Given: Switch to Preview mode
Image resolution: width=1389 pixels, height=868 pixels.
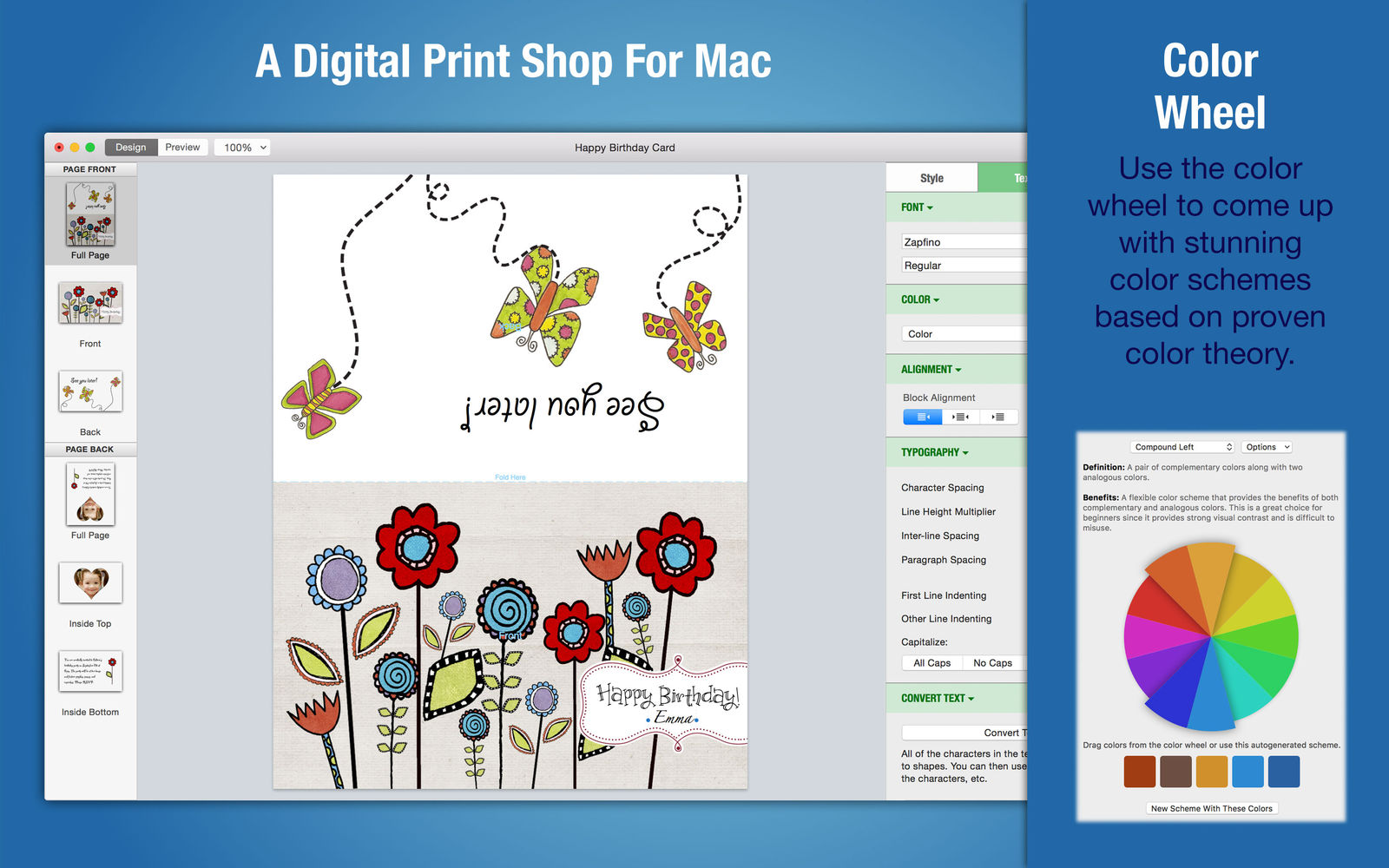Looking at the screenshot, I should click(182, 148).
